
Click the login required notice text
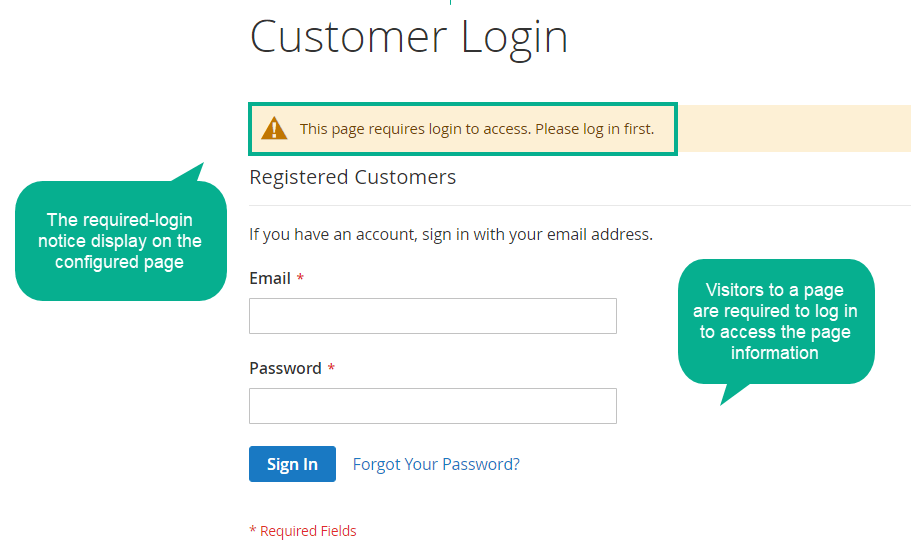[x=477, y=129]
